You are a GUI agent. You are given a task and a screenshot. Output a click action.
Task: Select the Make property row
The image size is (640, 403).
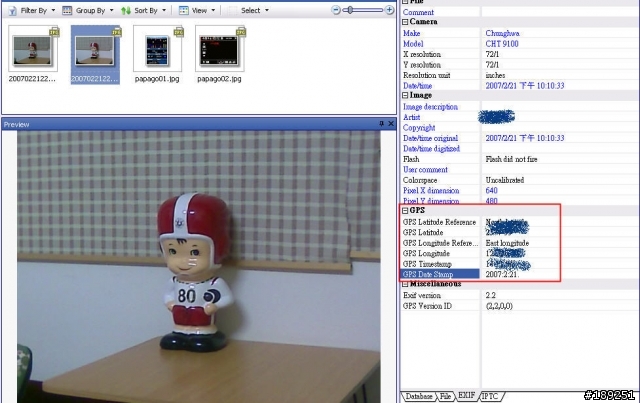click(519, 33)
